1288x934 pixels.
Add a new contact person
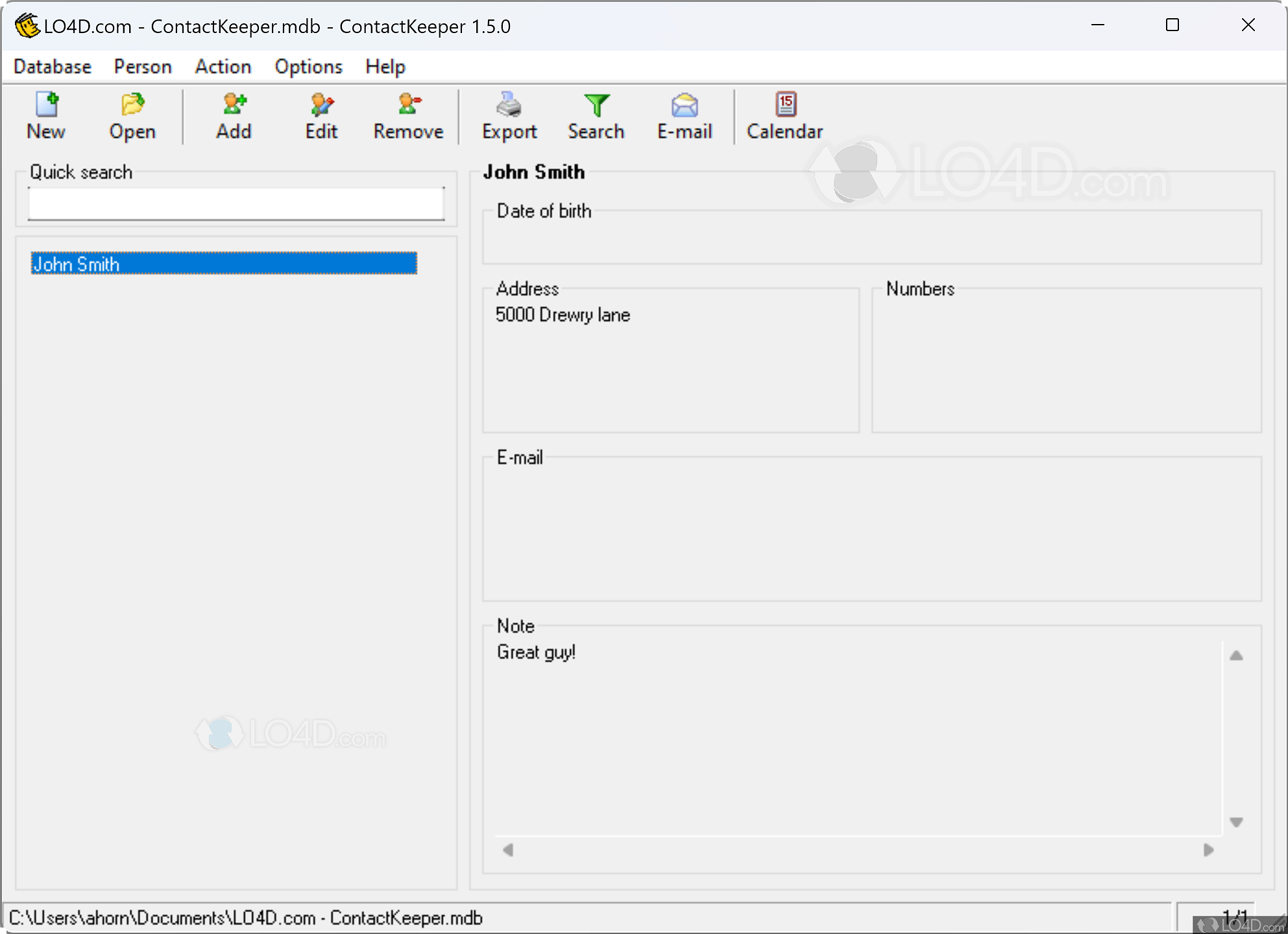pyautogui.click(x=234, y=117)
